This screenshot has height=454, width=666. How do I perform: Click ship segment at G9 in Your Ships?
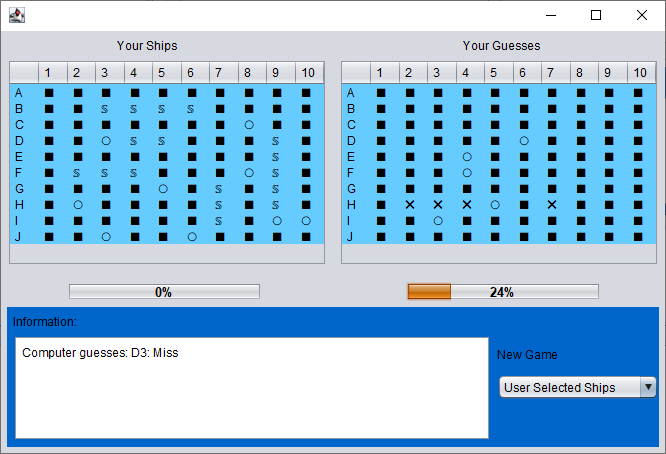(276, 188)
